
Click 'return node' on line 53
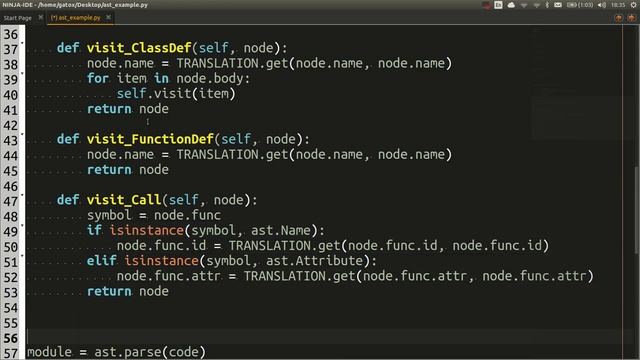coord(127,291)
